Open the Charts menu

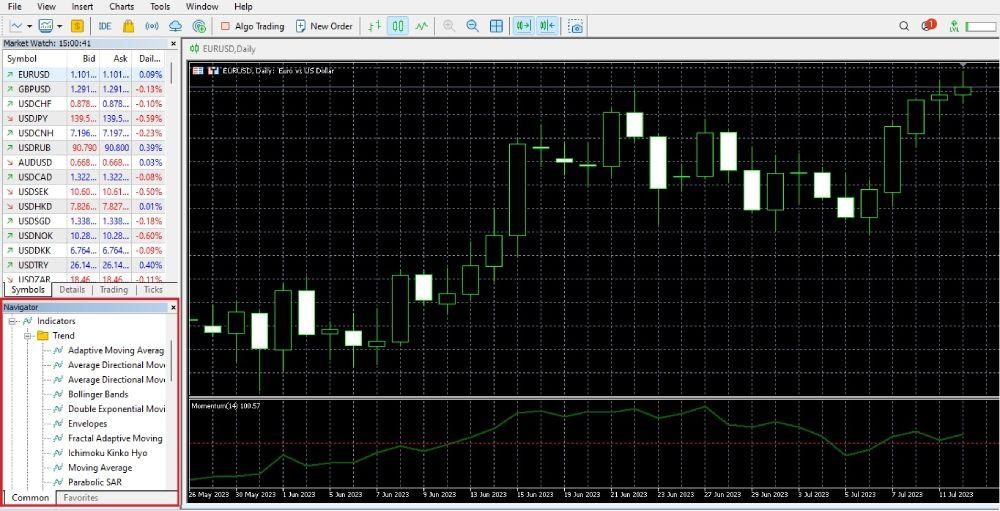(x=122, y=6)
